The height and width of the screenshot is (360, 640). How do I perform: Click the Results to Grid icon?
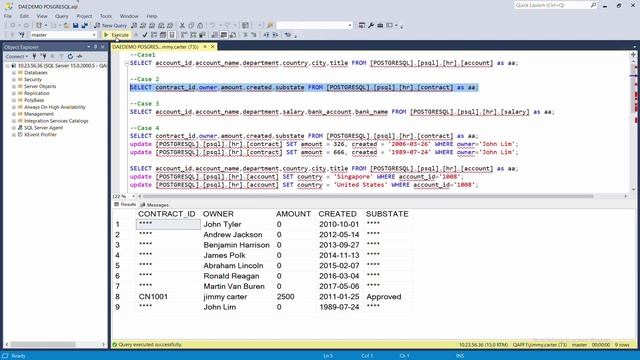(224, 35)
